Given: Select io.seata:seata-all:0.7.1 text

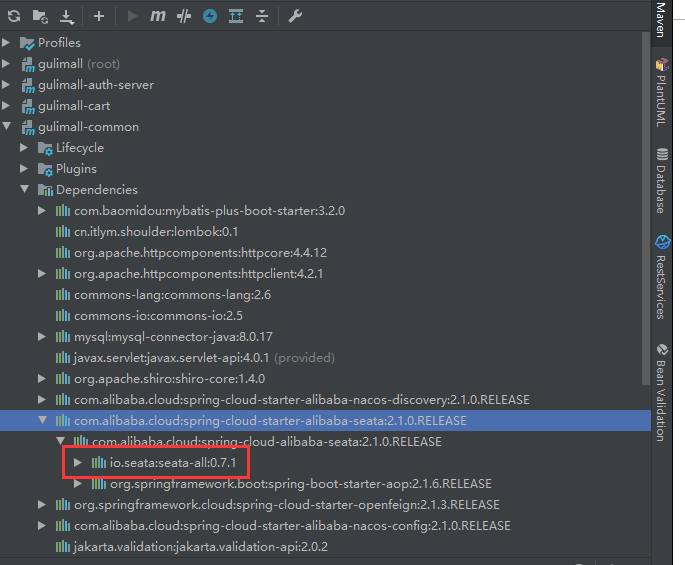Looking at the screenshot, I should 173,463.
